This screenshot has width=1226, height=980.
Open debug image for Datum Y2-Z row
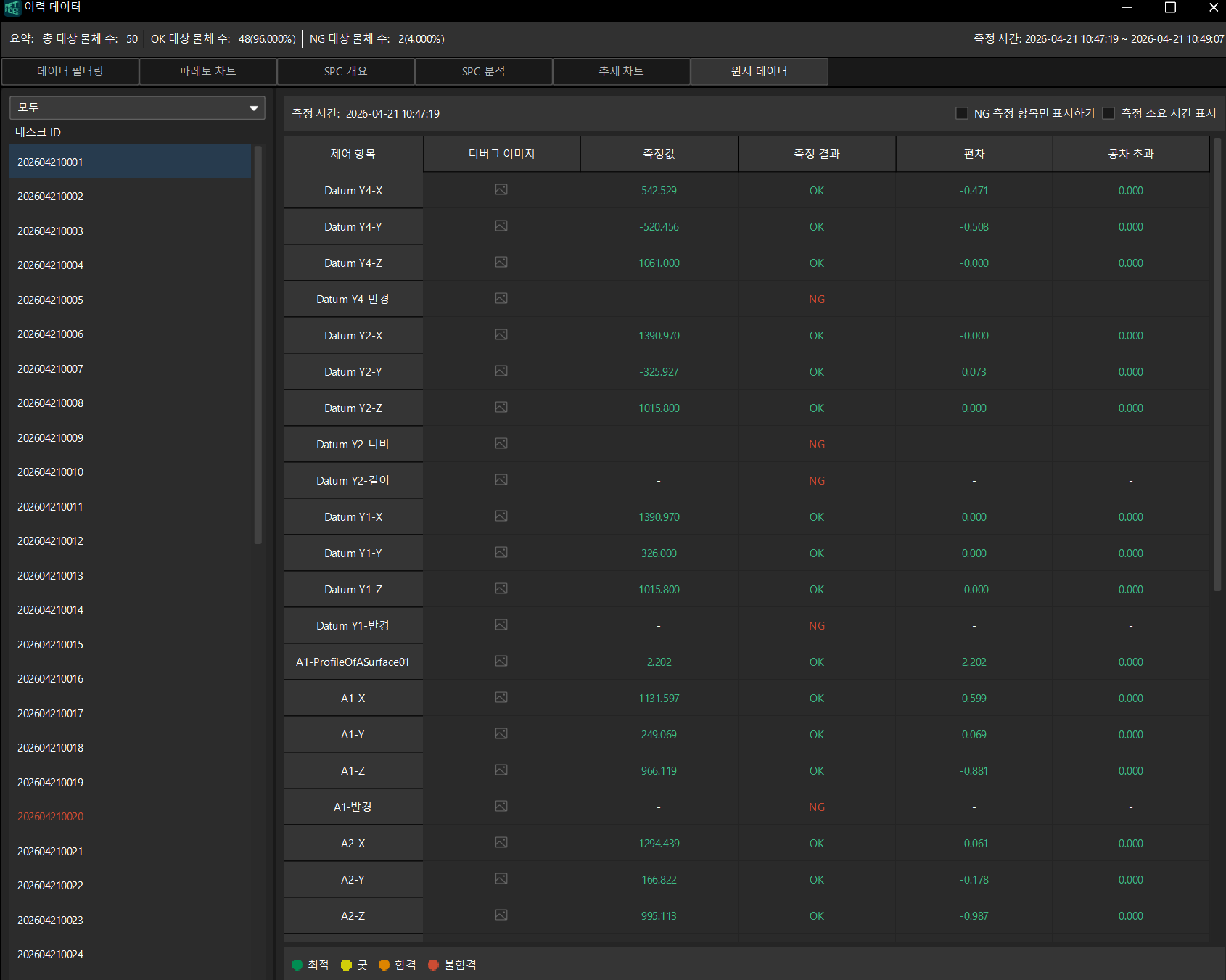click(501, 407)
